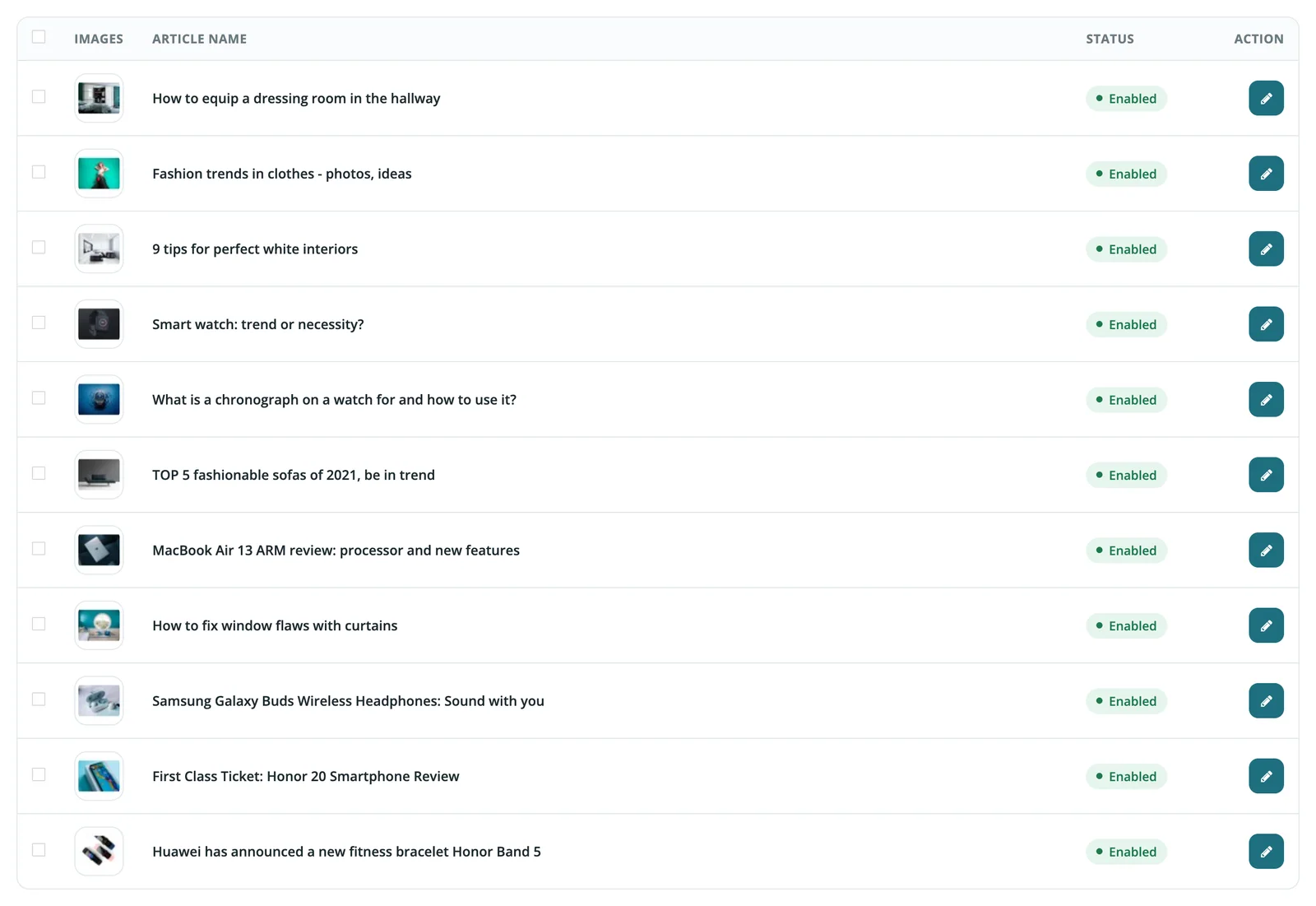Open Honor Band 5 bracelet thumbnail
This screenshot has width=1316, height=906.
[99, 851]
